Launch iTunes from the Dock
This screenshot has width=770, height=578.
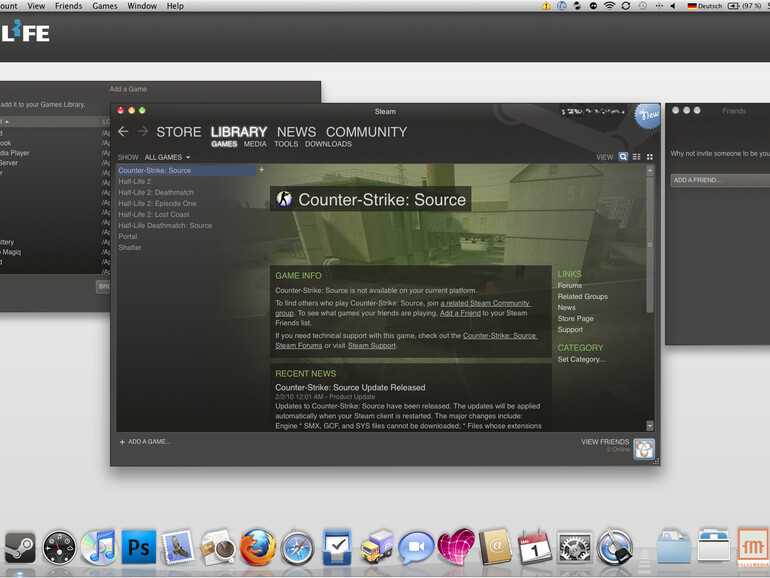coord(99,547)
